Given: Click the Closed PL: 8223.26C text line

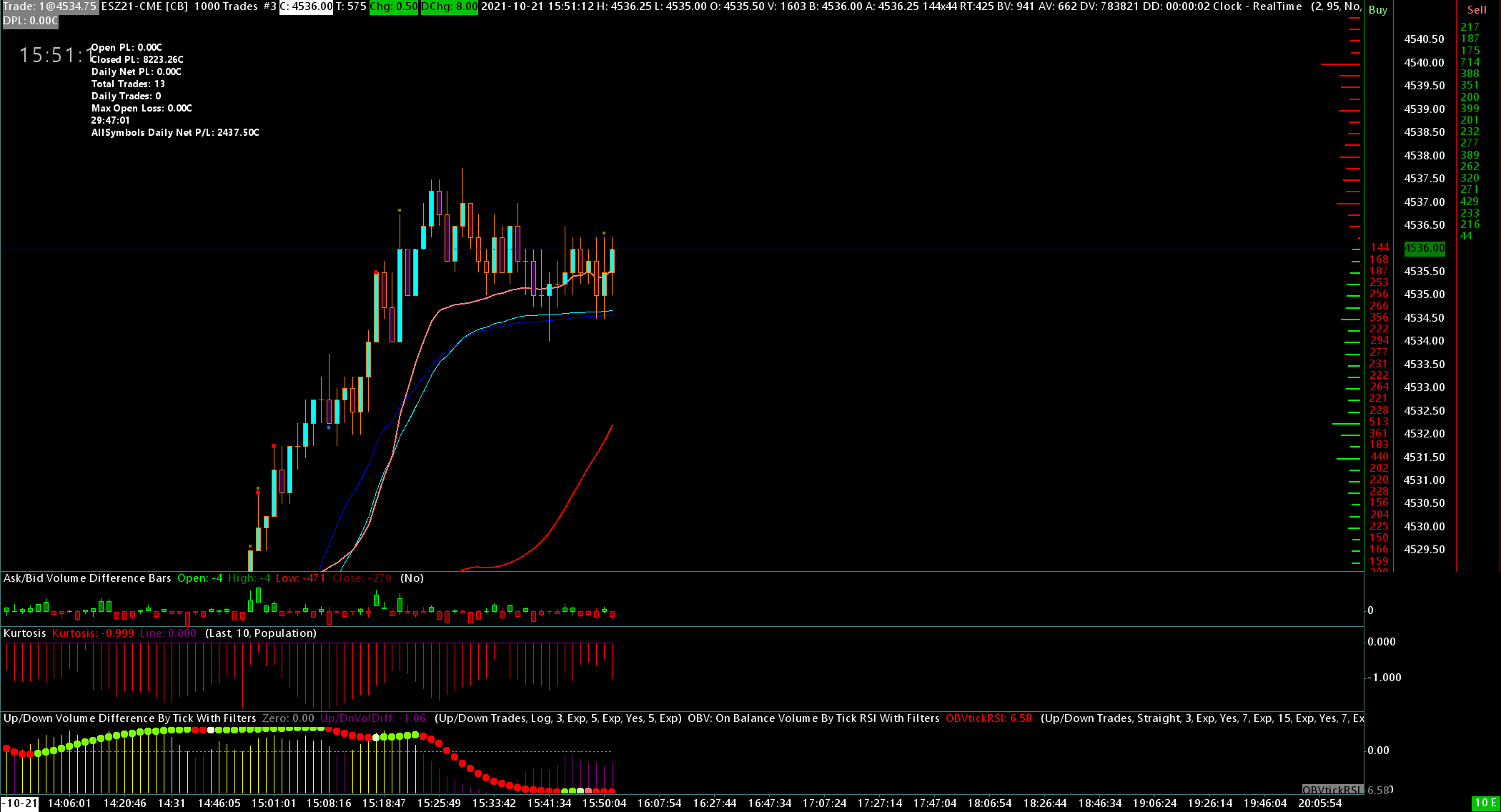Looking at the screenshot, I should click(x=137, y=60).
